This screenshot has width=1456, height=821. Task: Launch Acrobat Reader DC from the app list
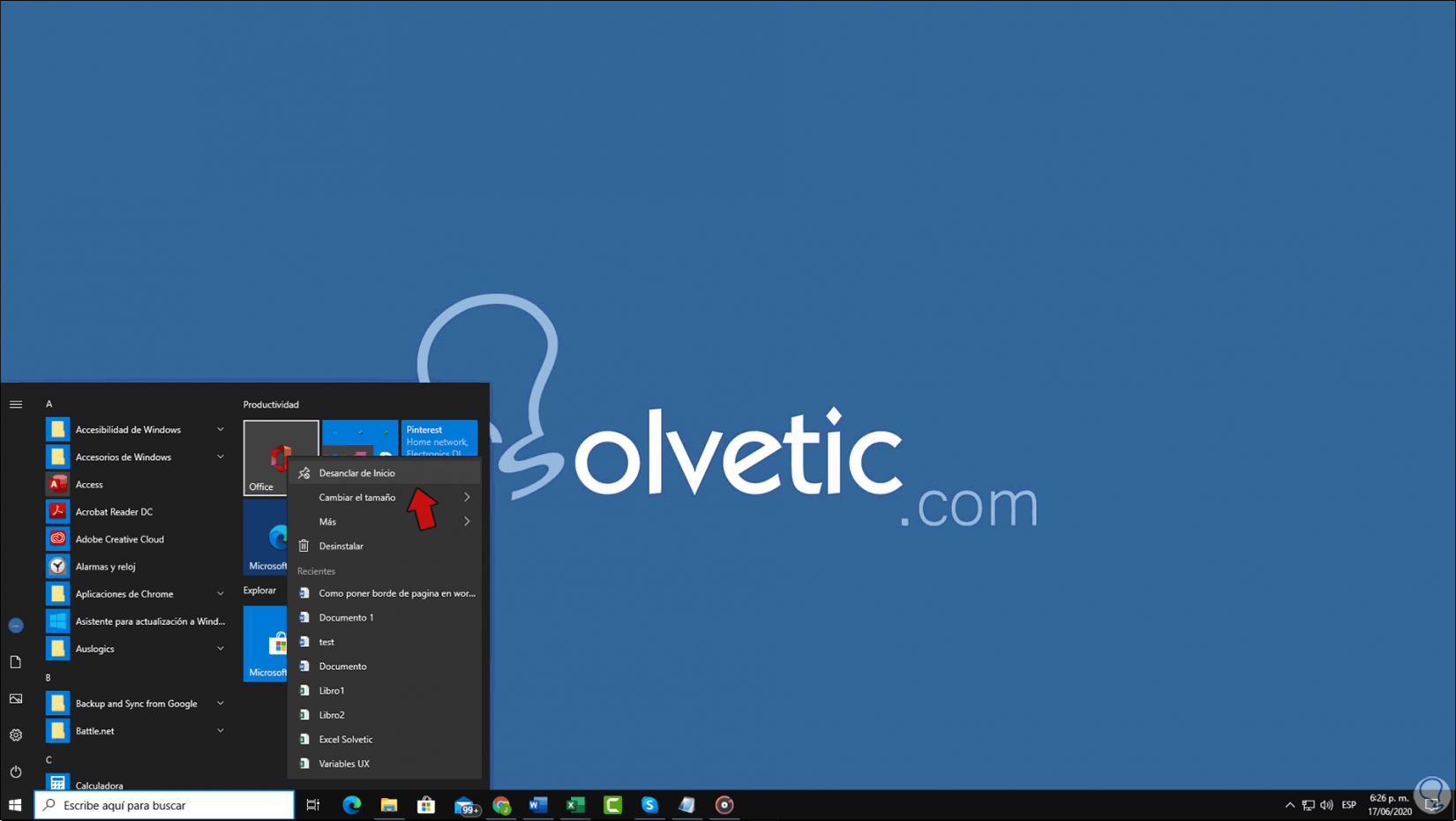click(x=137, y=511)
